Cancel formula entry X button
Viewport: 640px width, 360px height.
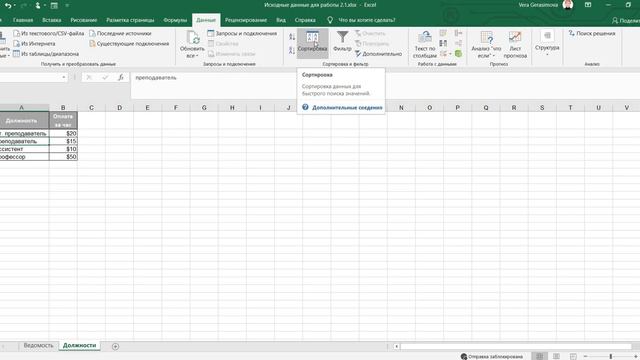[89, 77]
